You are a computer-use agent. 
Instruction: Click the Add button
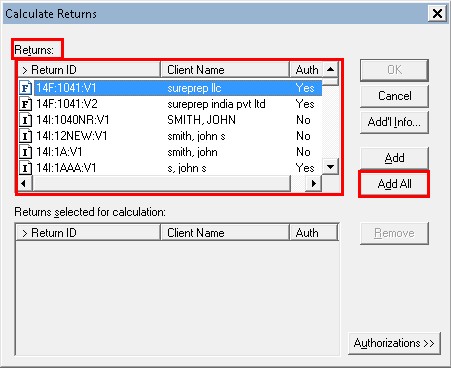[394, 157]
